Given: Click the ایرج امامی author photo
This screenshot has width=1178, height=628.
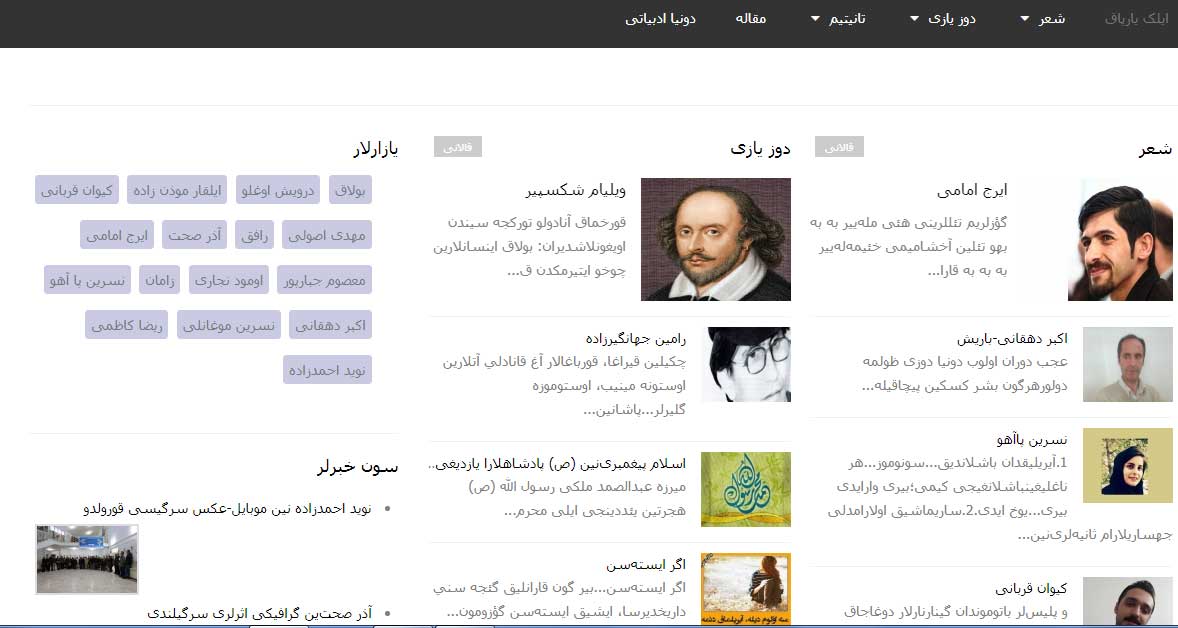Looking at the screenshot, I should pos(1119,240).
